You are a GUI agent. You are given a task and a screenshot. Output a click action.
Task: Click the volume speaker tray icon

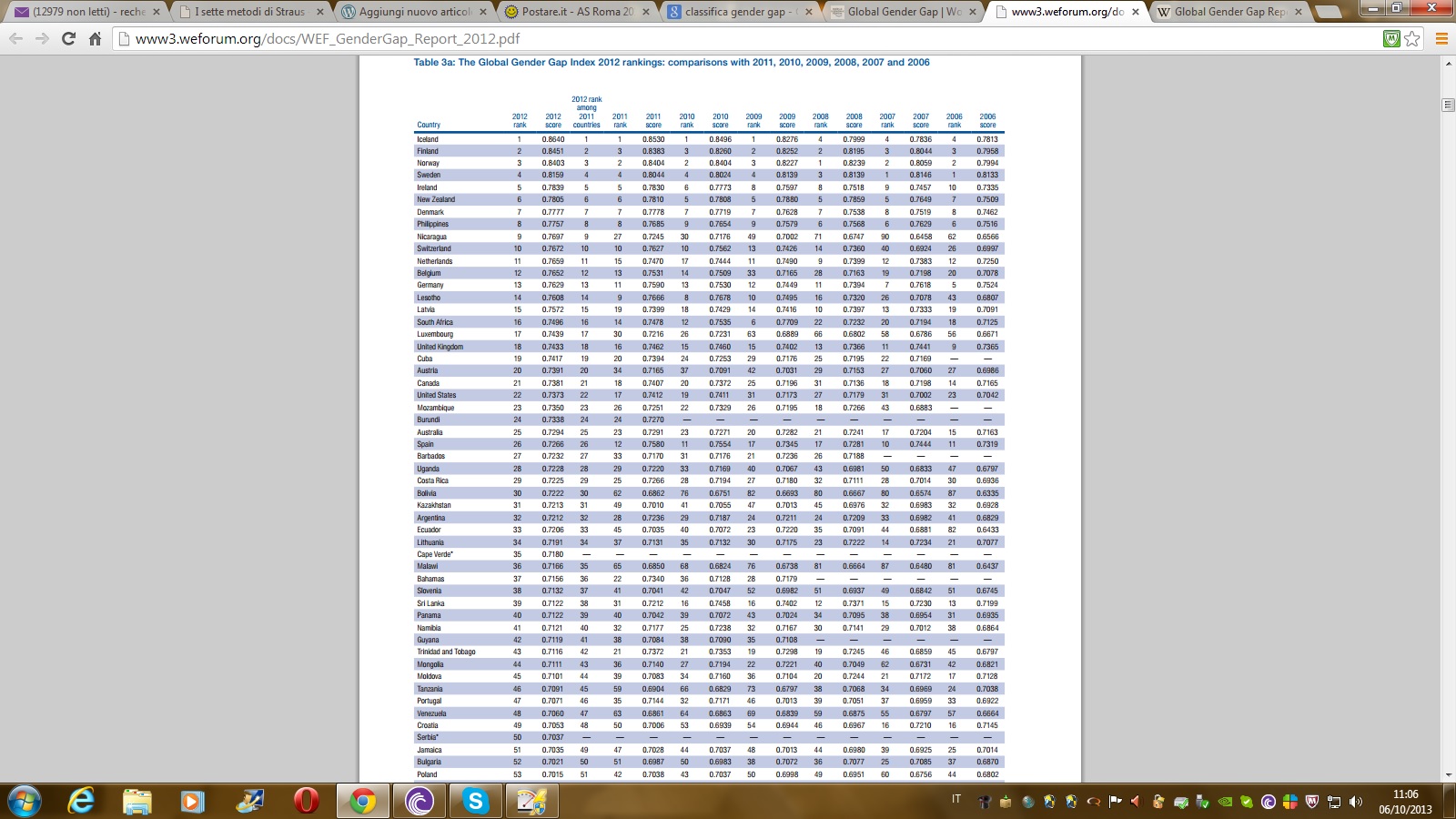coord(1356,802)
